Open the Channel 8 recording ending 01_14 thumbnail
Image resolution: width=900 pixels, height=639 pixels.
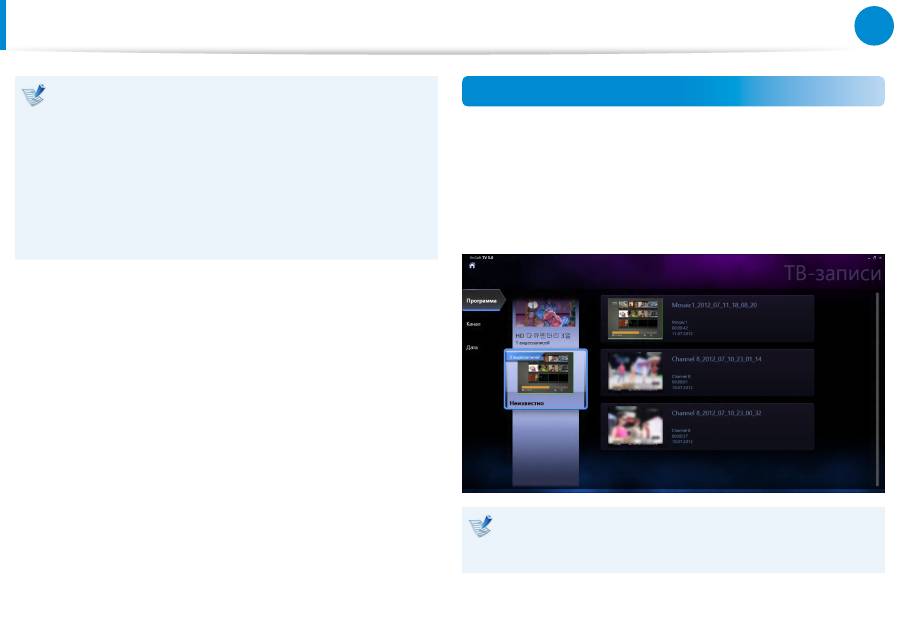pyautogui.click(x=635, y=372)
